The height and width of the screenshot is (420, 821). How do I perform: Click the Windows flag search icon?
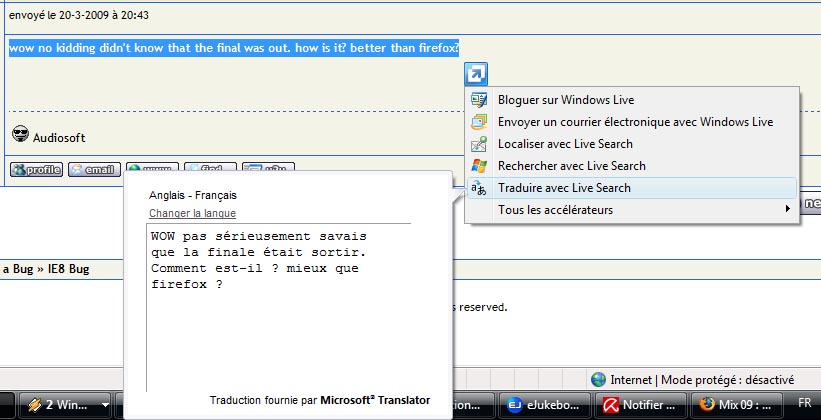479,166
